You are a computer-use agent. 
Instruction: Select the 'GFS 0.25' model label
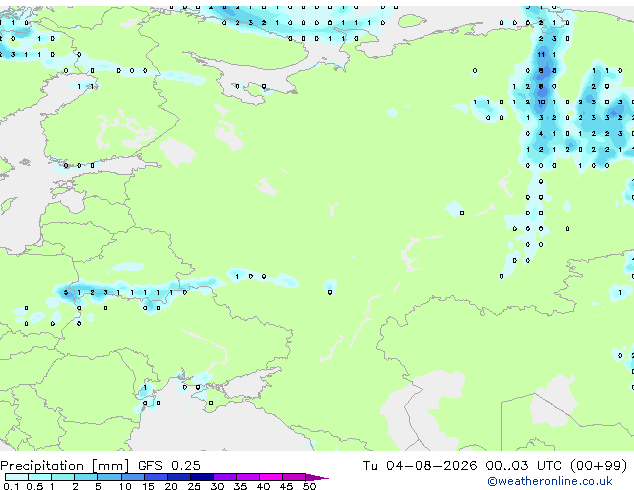click(169, 465)
